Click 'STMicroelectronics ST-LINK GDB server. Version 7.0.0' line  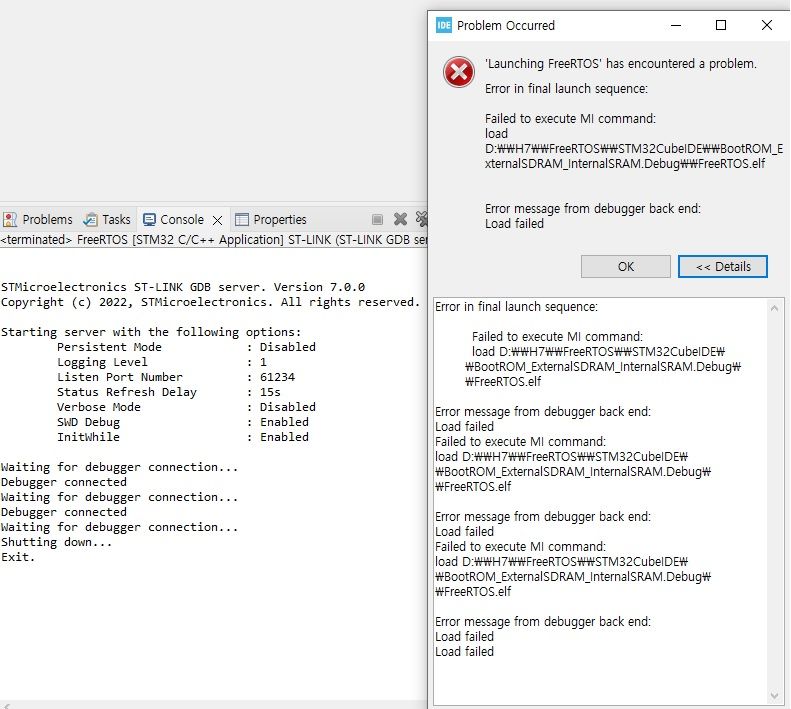pos(183,287)
